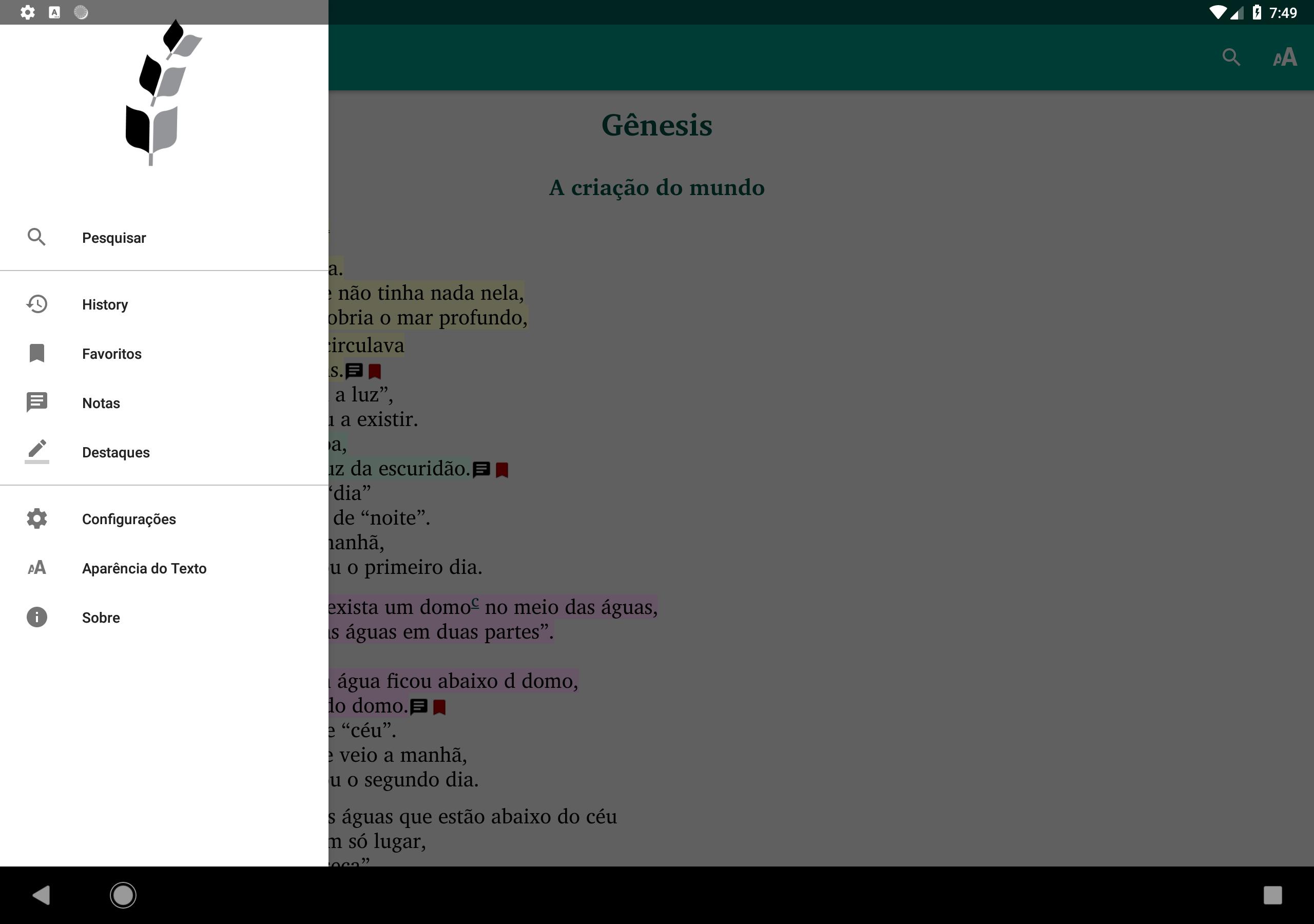
Task: Tap the Android recent apps button
Action: (x=1273, y=895)
